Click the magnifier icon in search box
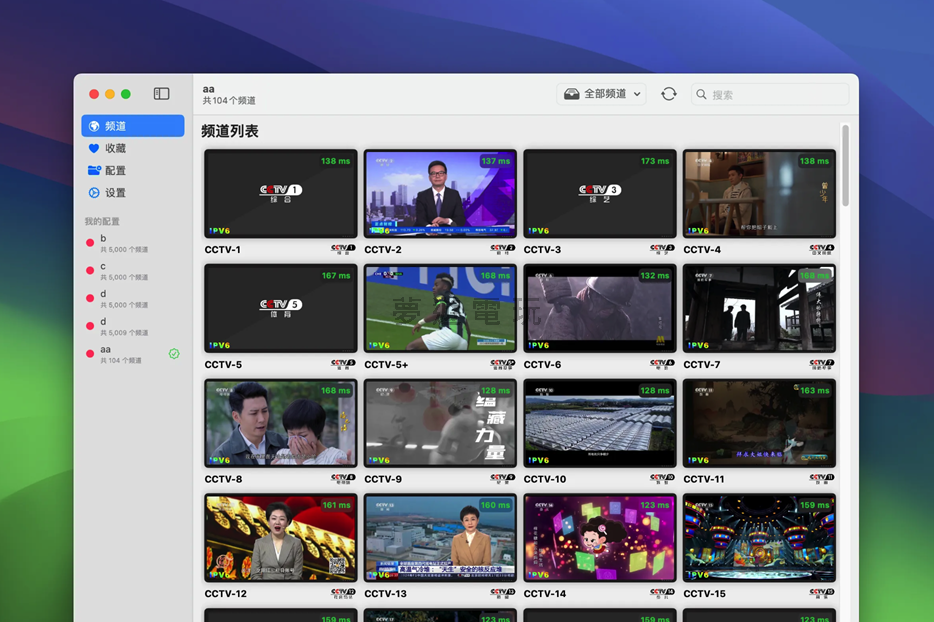934x622 pixels. tap(702, 94)
